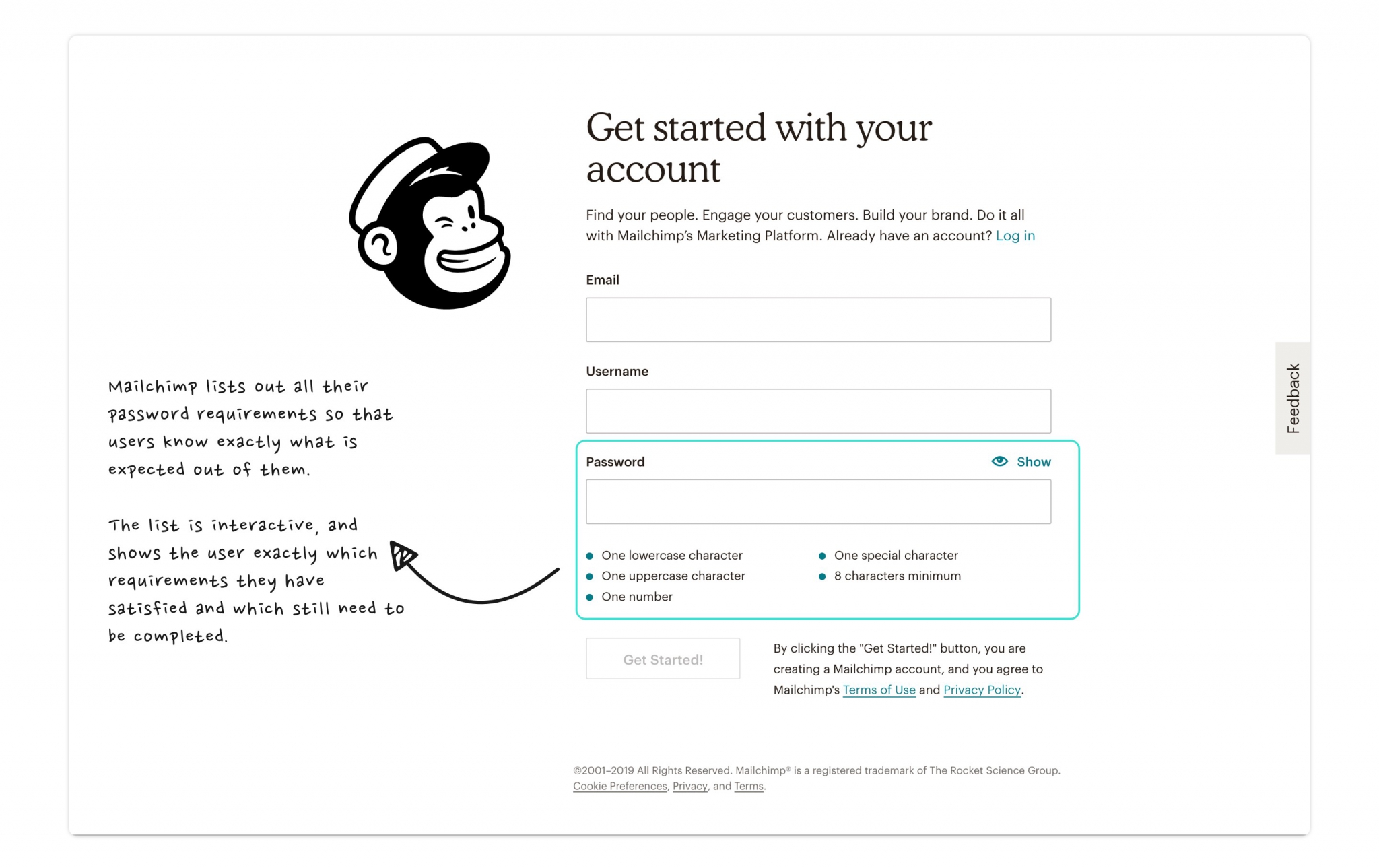The image size is (1379, 868).
Task: Click the teal one number requirement dot
Action: 590,597
